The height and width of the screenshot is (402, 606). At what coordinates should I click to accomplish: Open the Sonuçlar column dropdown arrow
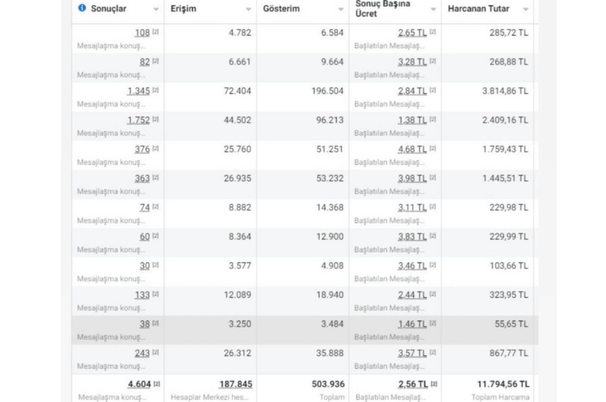153,9
